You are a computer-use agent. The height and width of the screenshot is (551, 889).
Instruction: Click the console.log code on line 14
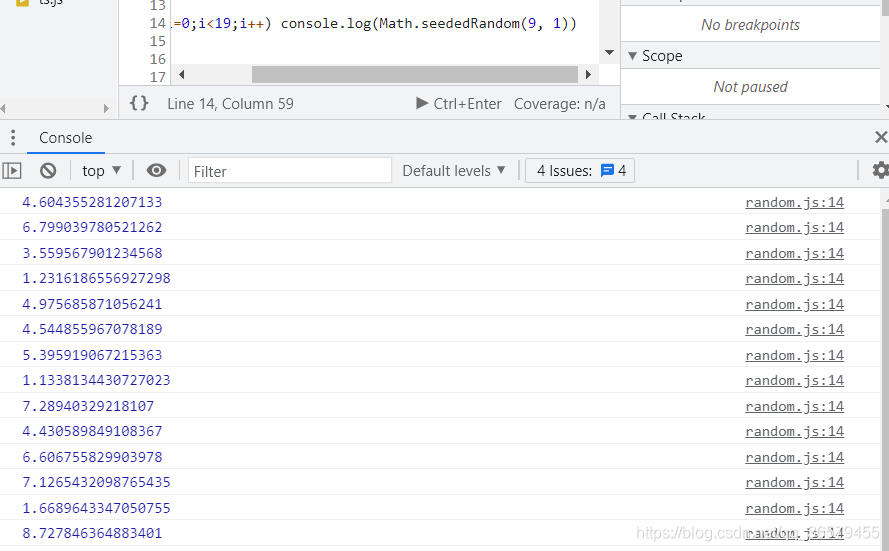pyautogui.click(x=429, y=23)
